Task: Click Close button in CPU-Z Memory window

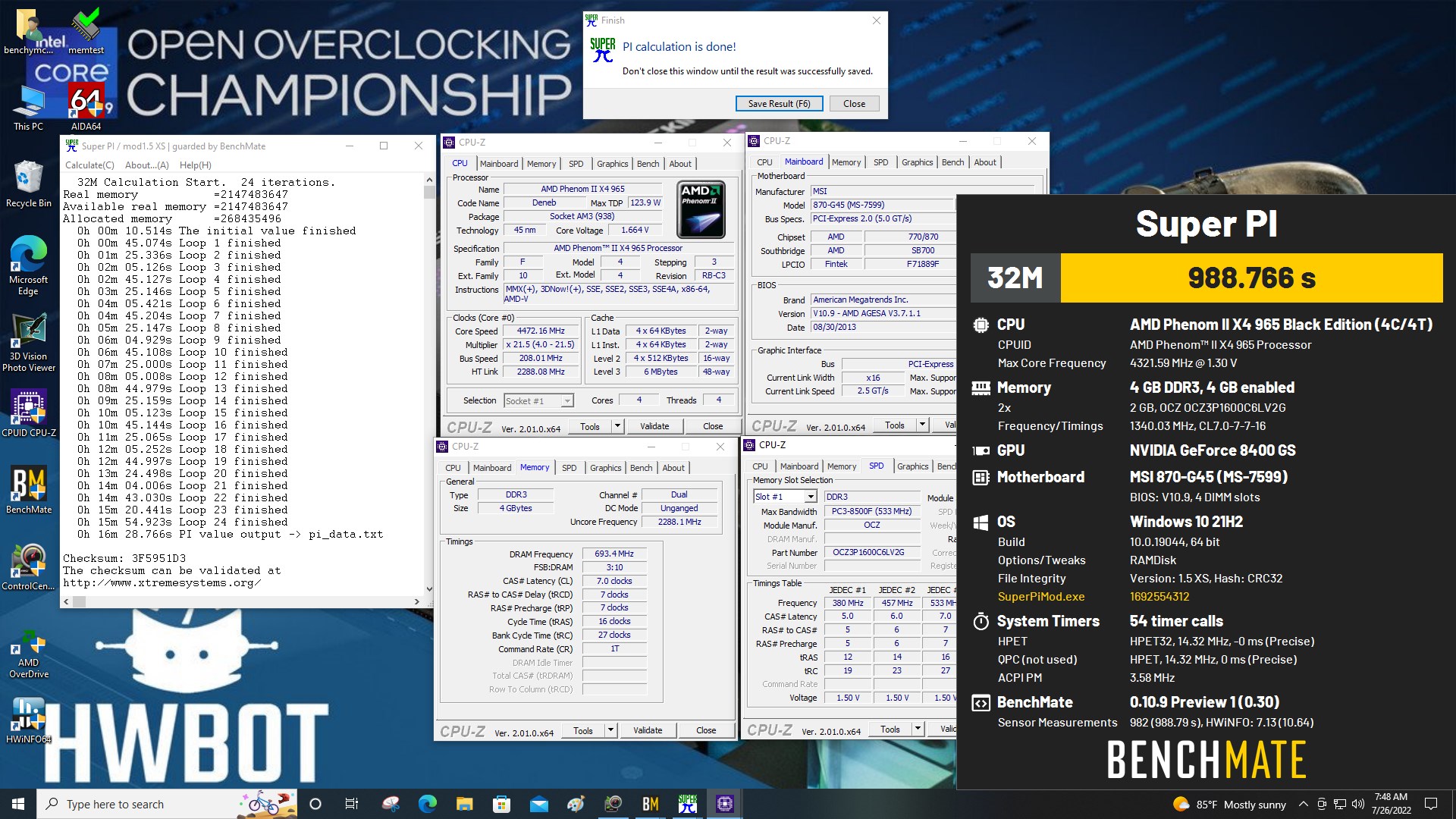Action: point(706,730)
